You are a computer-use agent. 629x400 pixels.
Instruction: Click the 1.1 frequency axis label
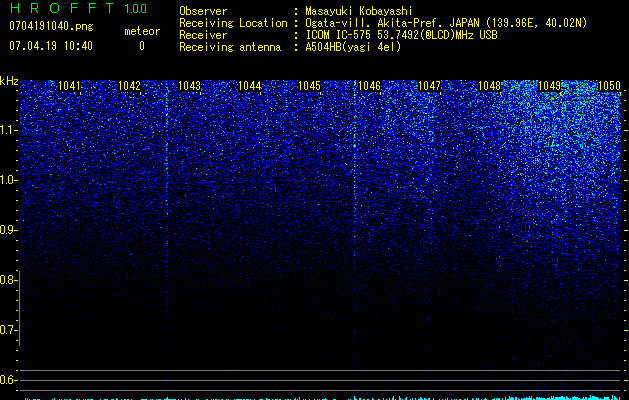click(7, 130)
